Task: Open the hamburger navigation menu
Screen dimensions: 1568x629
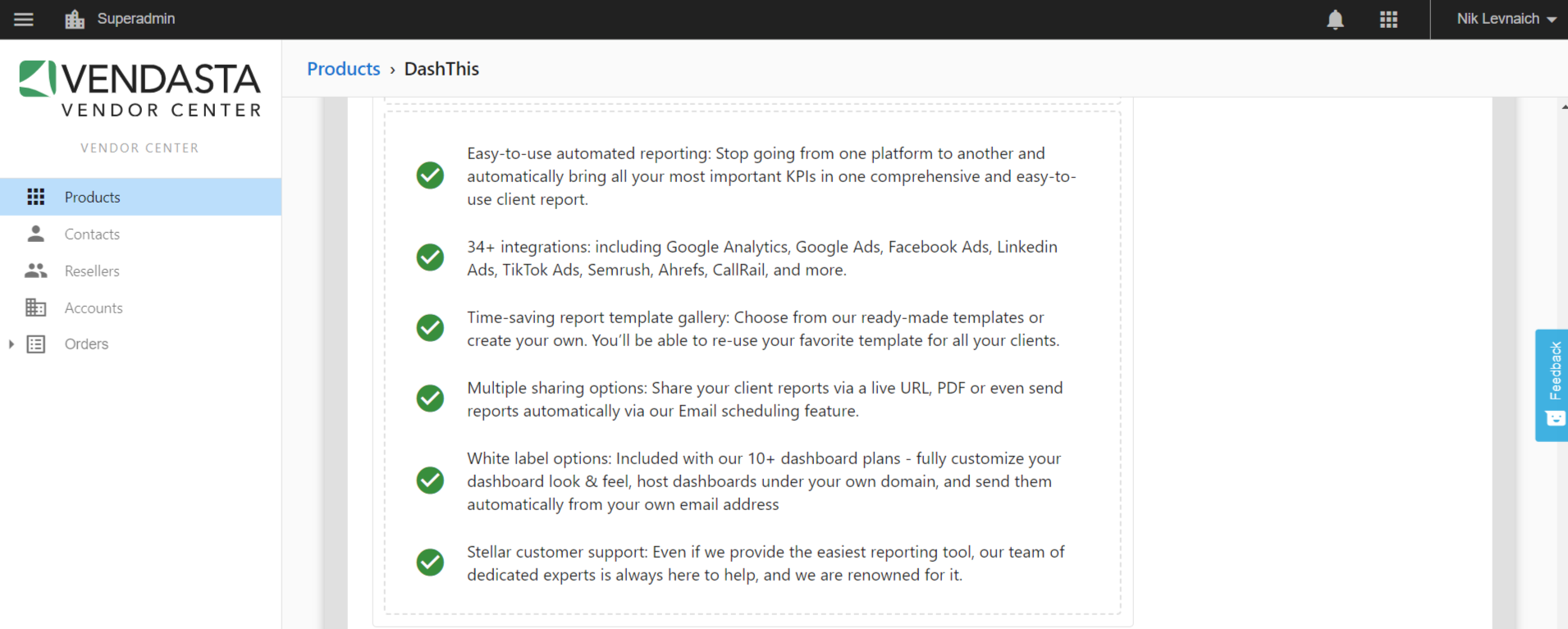Action: (24, 19)
